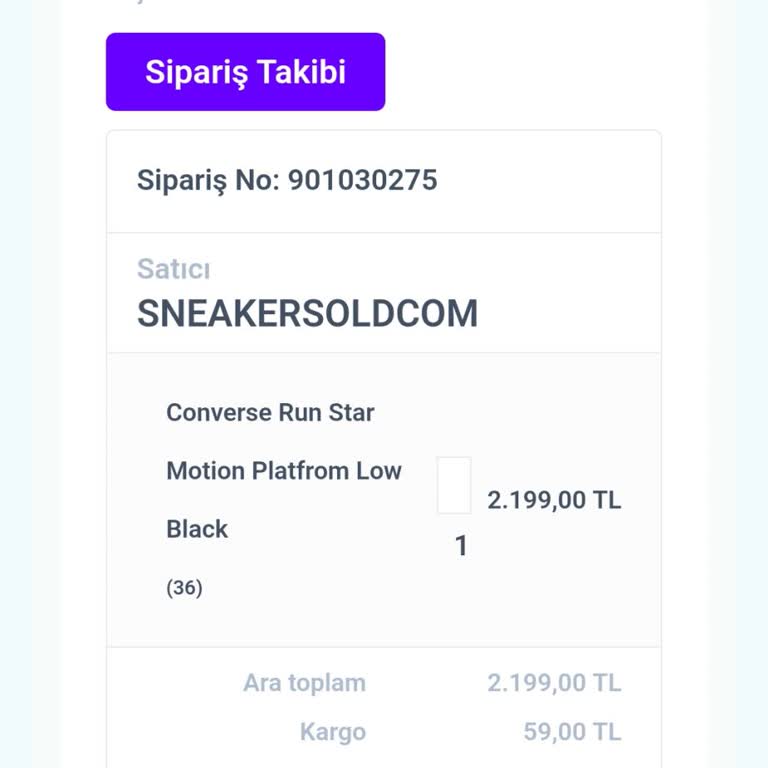This screenshot has height=768, width=768.
Task: Click the order number 901030275
Action: point(363,181)
